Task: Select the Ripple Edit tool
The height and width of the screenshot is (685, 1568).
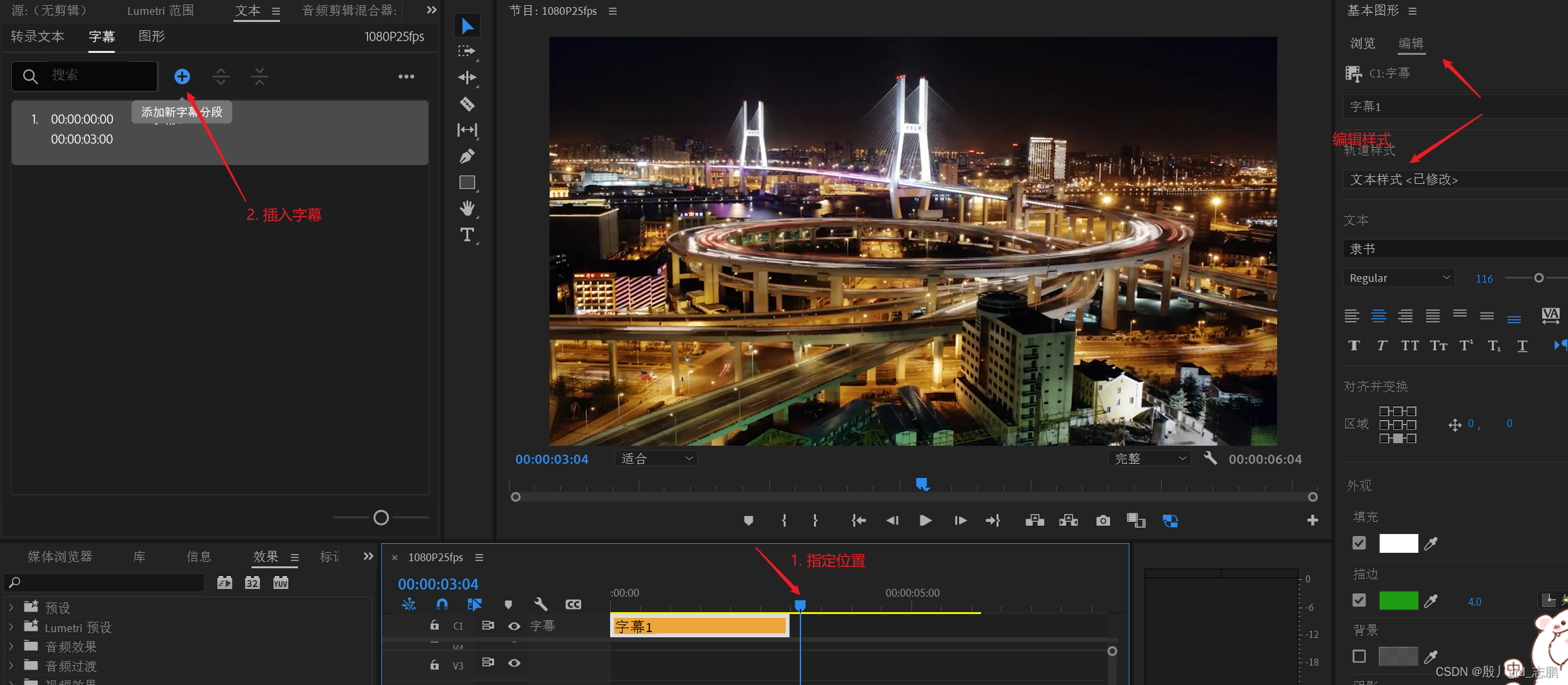Action: (467, 77)
